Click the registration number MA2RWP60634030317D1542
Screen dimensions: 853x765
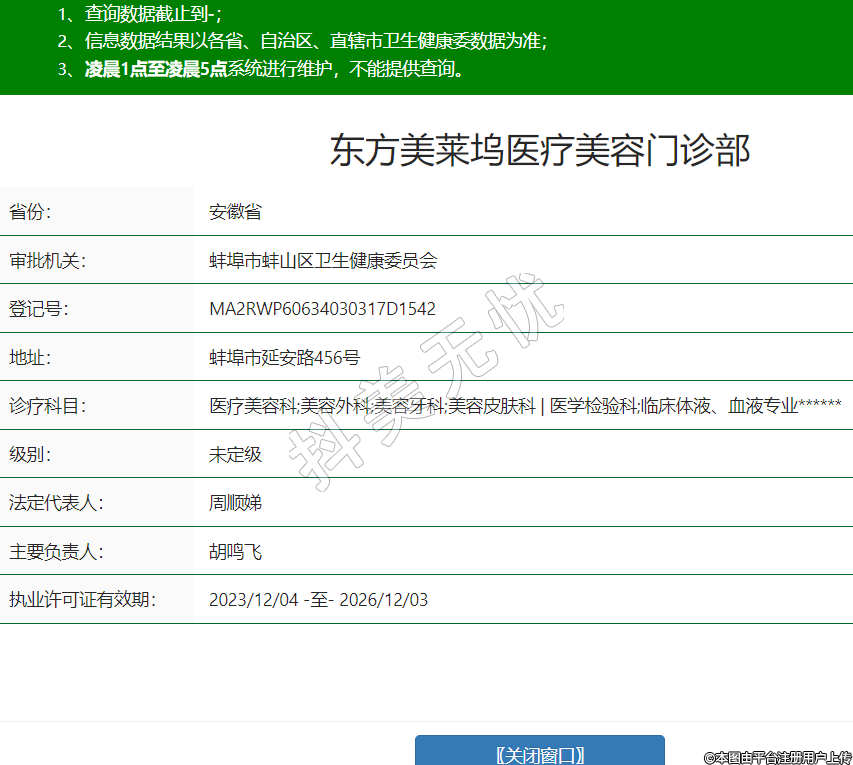tap(322, 309)
